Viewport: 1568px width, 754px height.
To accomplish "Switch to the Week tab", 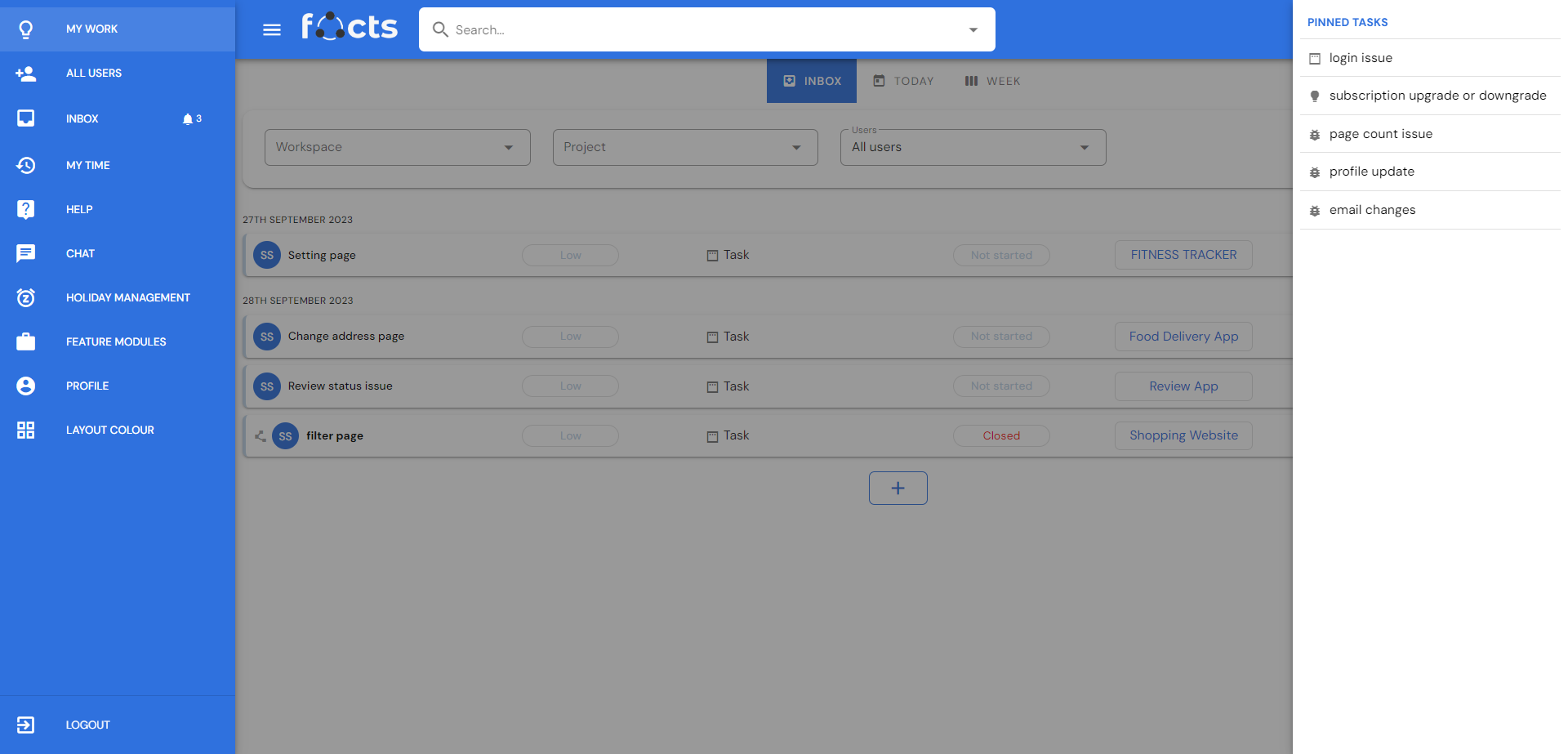I will pos(993,81).
